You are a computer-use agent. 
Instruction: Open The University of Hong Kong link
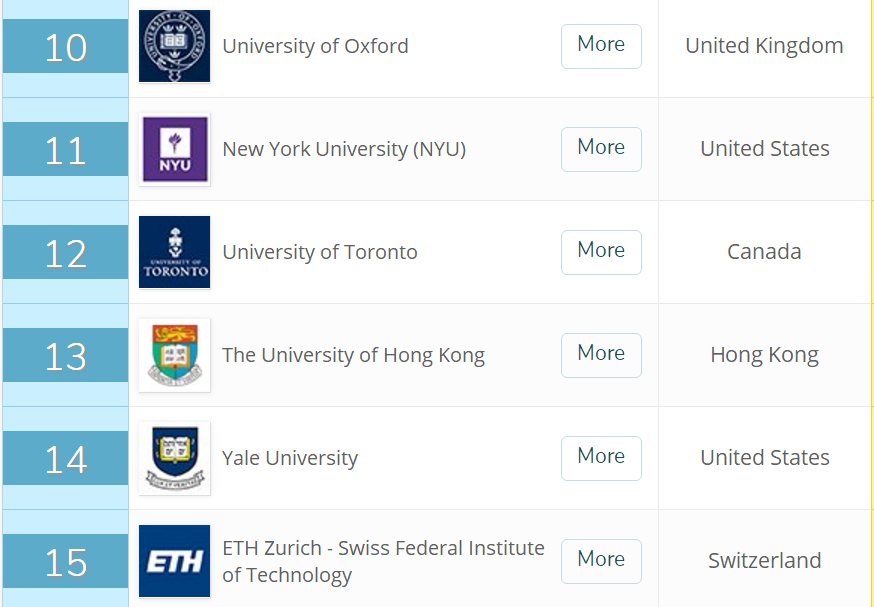tap(353, 355)
